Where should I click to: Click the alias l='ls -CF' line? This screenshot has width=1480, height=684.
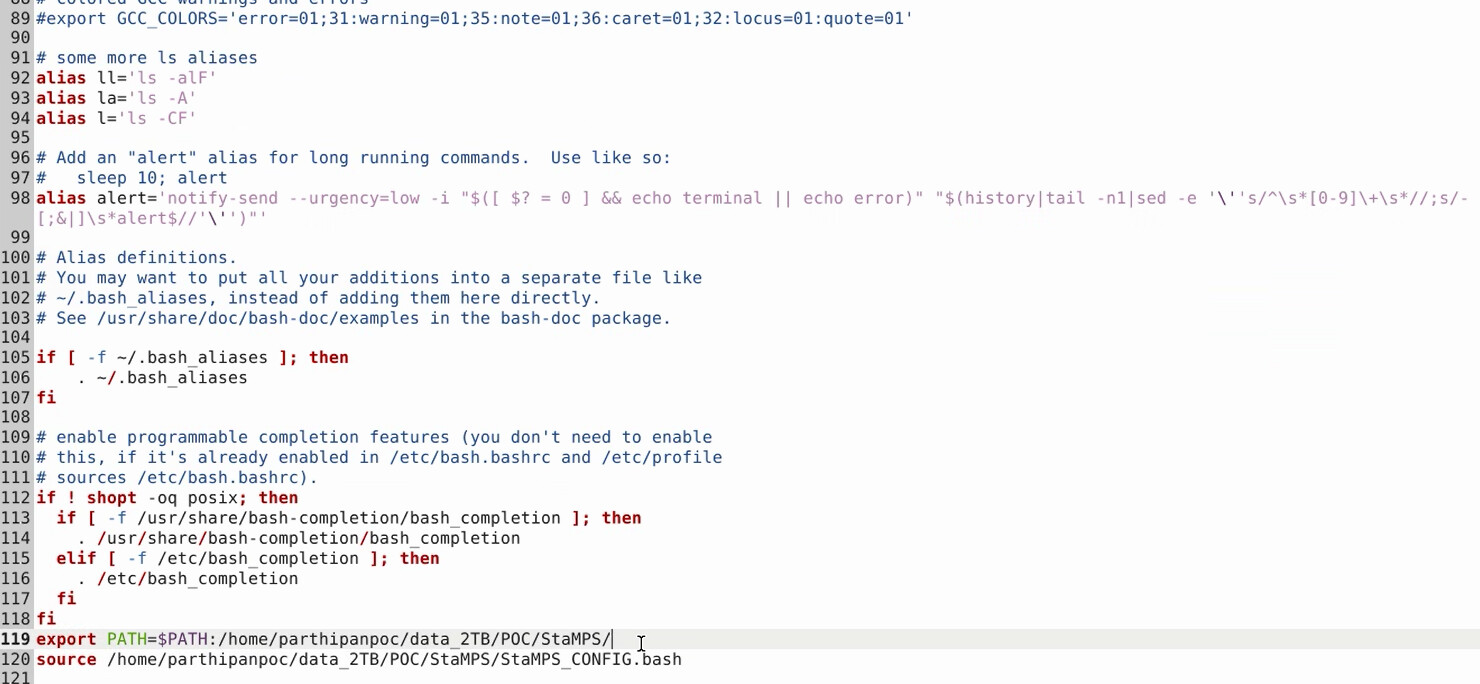point(116,118)
